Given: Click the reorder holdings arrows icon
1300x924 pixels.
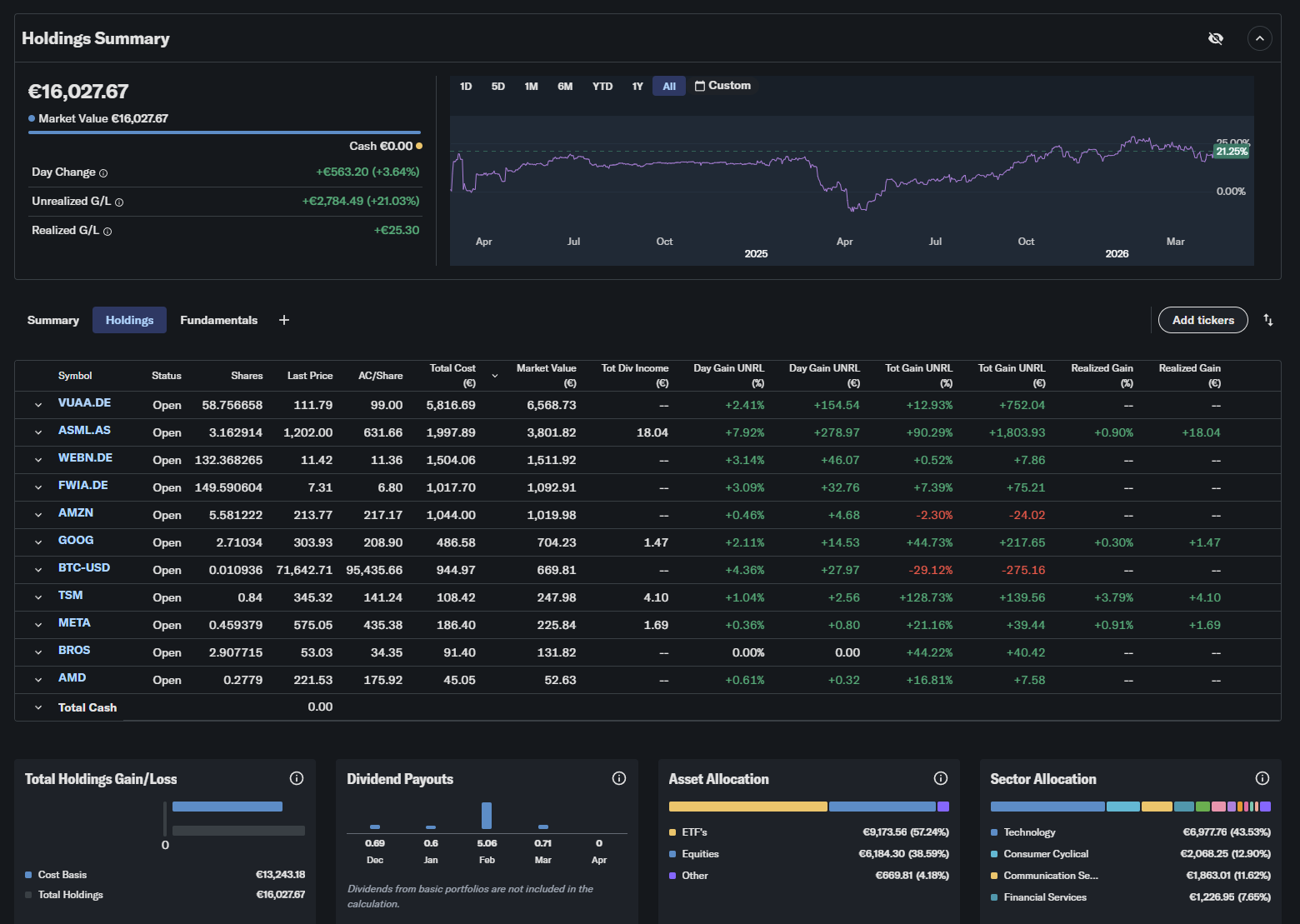Looking at the screenshot, I should click(x=1267, y=320).
